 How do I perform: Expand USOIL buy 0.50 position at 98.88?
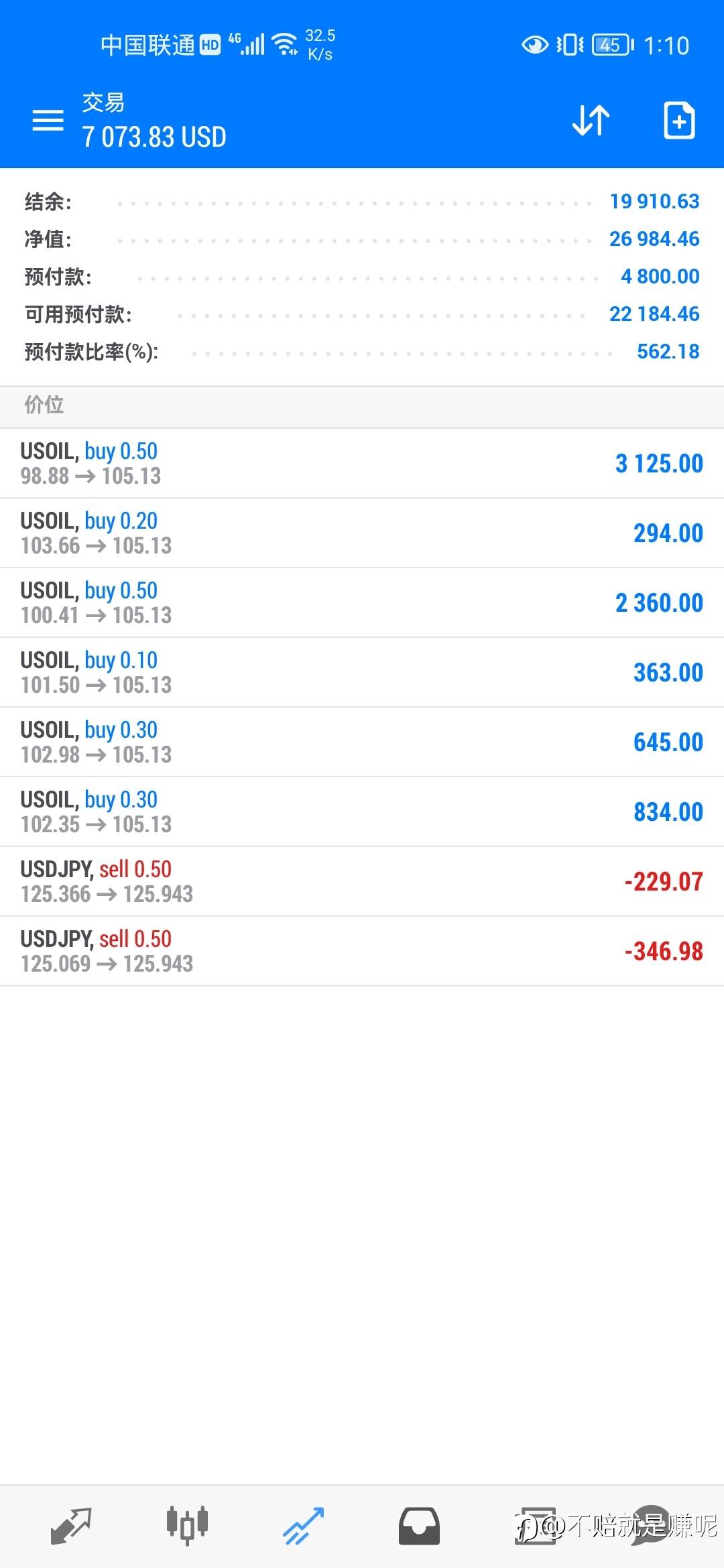[x=362, y=463]
